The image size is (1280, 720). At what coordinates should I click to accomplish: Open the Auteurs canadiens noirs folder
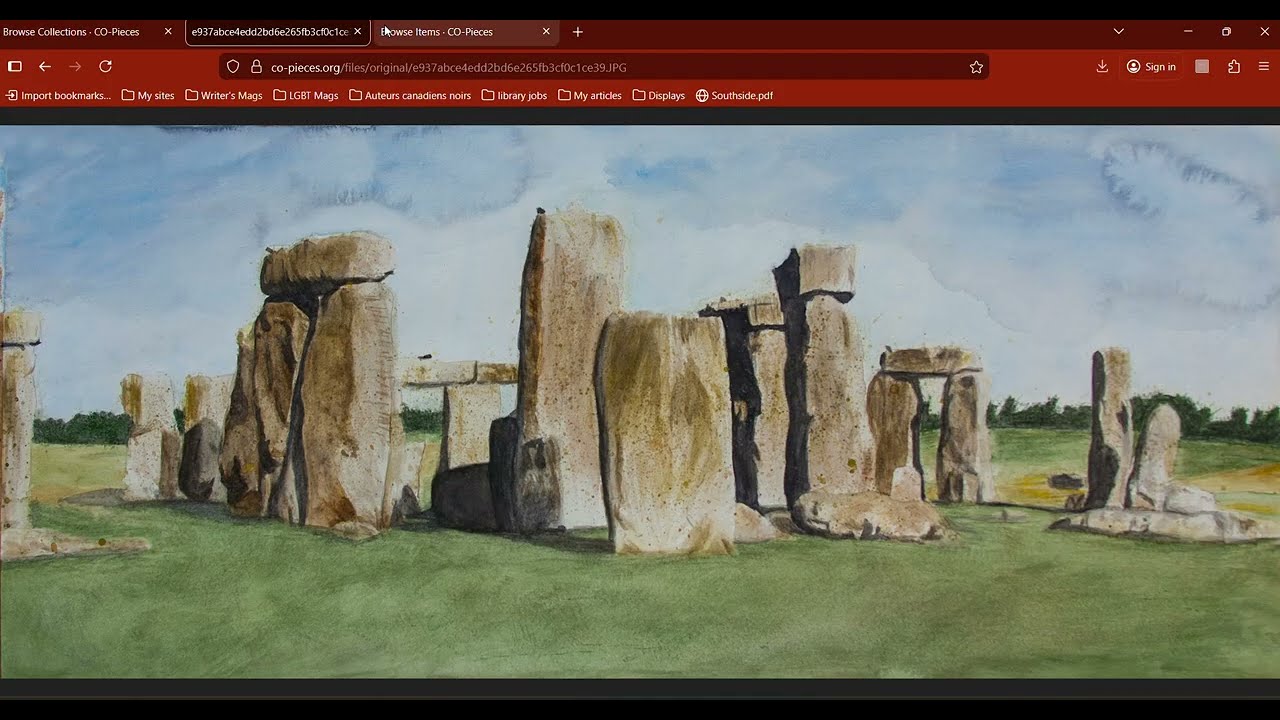click(410, 96)
